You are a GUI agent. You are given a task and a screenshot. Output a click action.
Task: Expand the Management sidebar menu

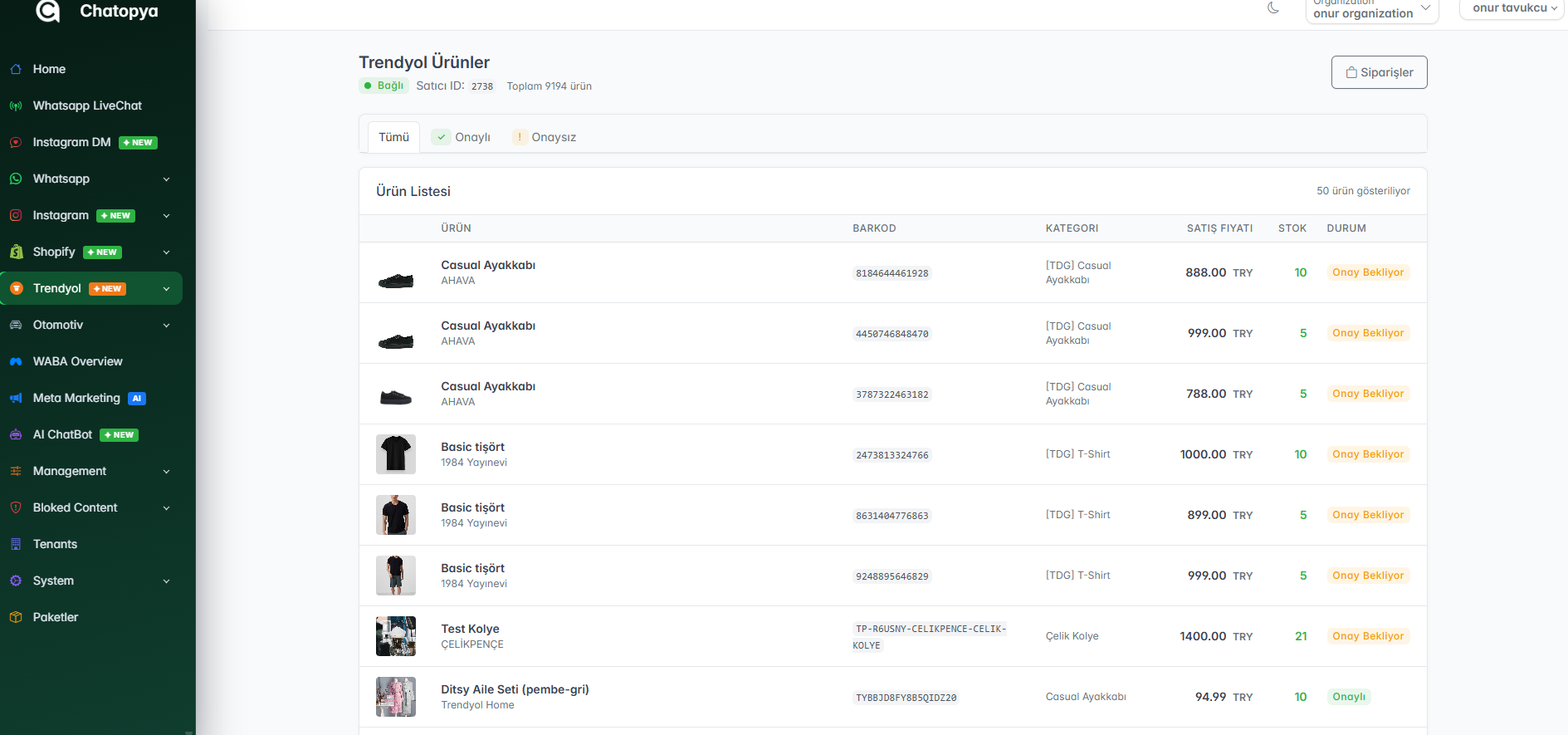click(91, 471)
